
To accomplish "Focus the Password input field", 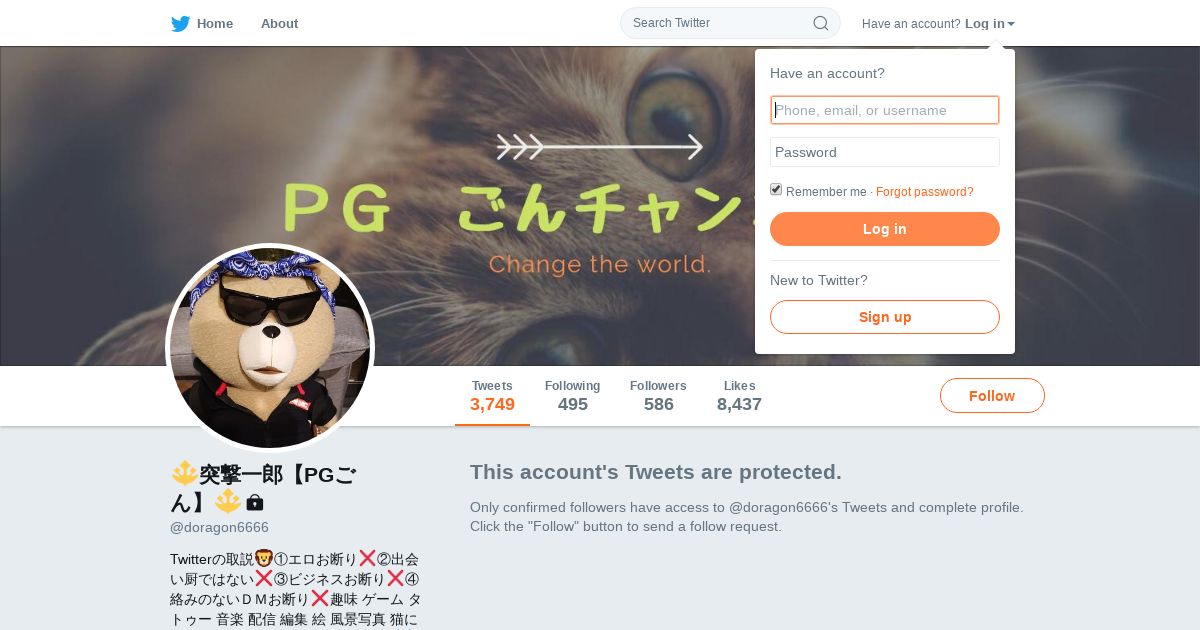I will coord(885,152).
